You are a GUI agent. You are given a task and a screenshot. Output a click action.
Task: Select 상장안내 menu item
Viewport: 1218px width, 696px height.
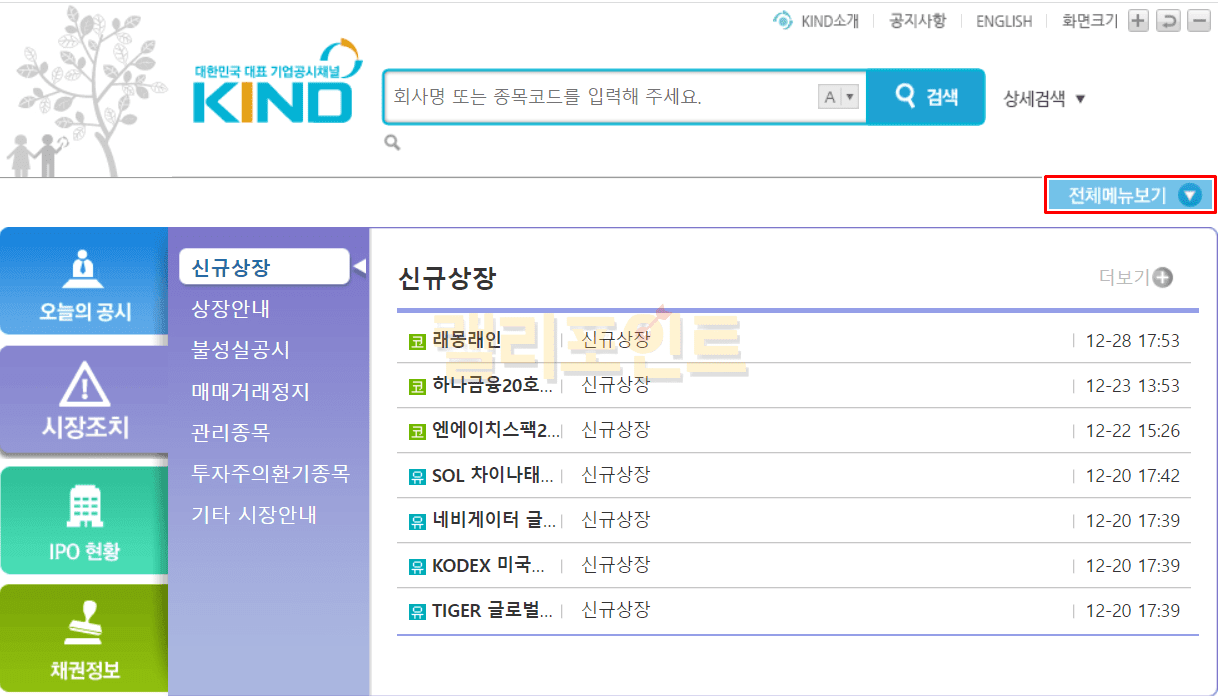click(231, 309)
